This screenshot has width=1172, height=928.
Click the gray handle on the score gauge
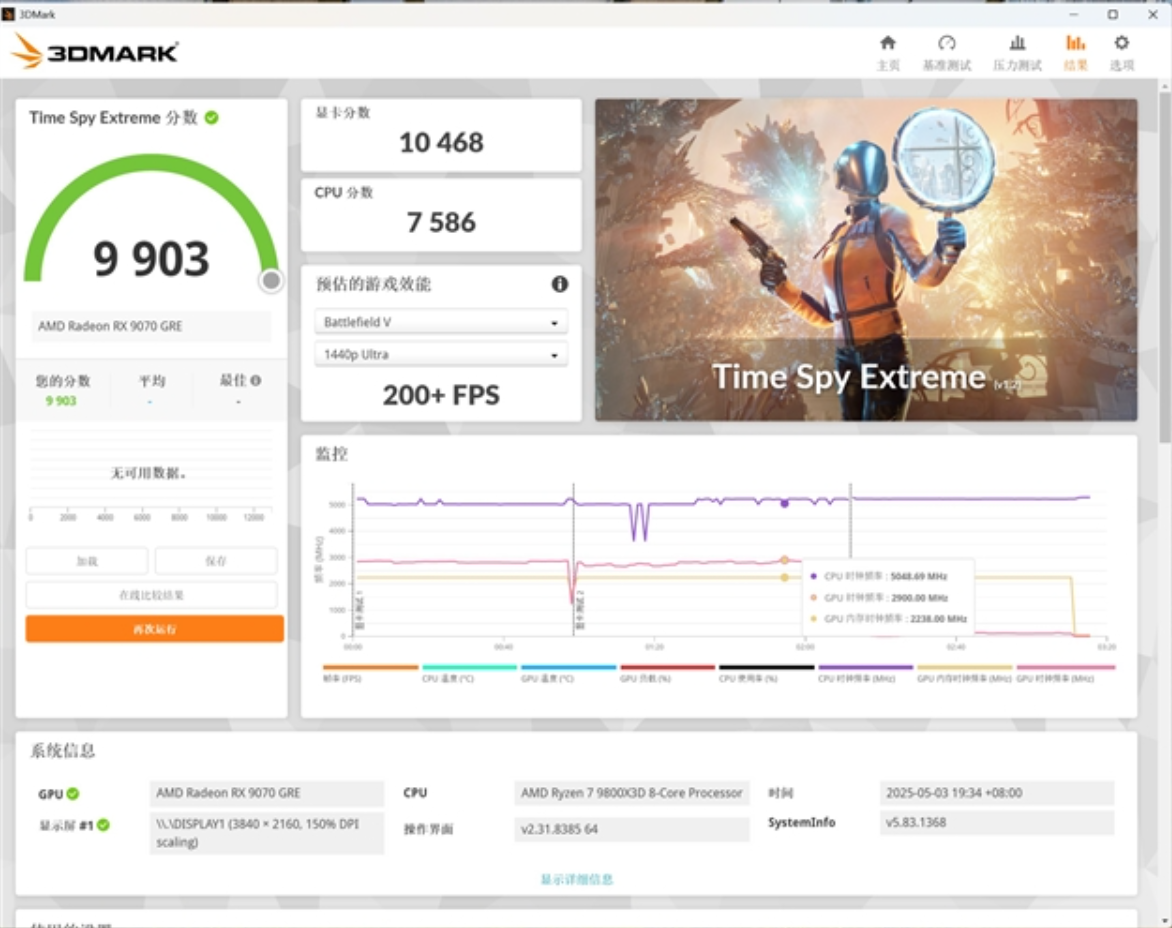point(271,280)
